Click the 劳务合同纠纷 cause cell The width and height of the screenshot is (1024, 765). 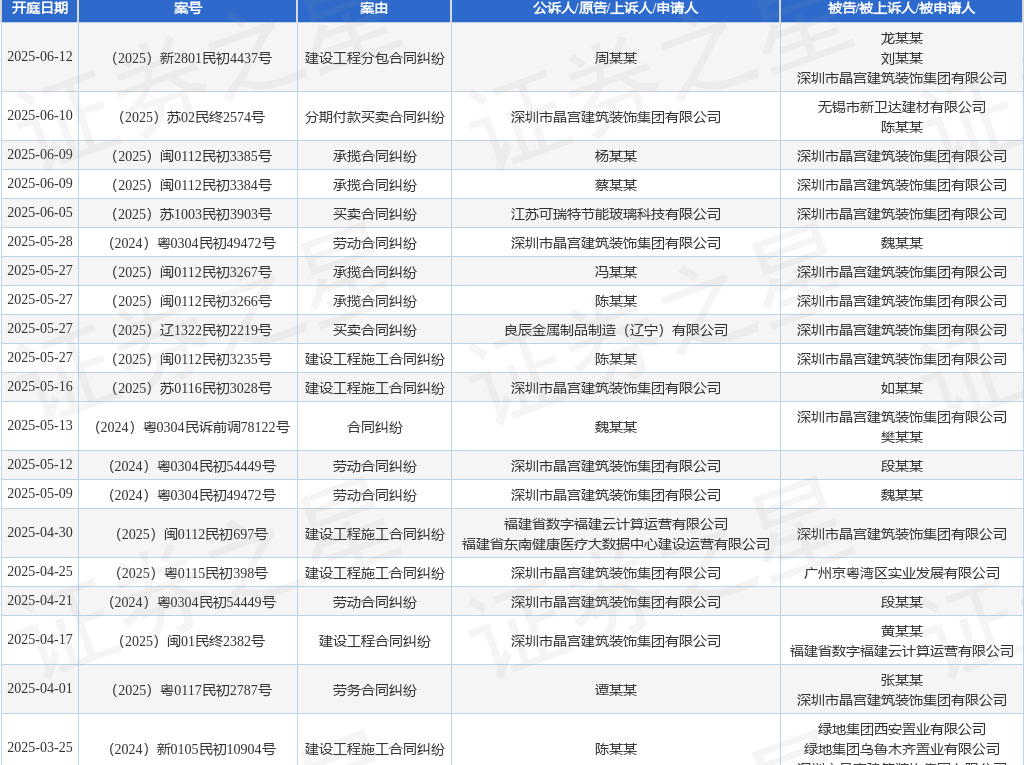(x=374, y=690)
